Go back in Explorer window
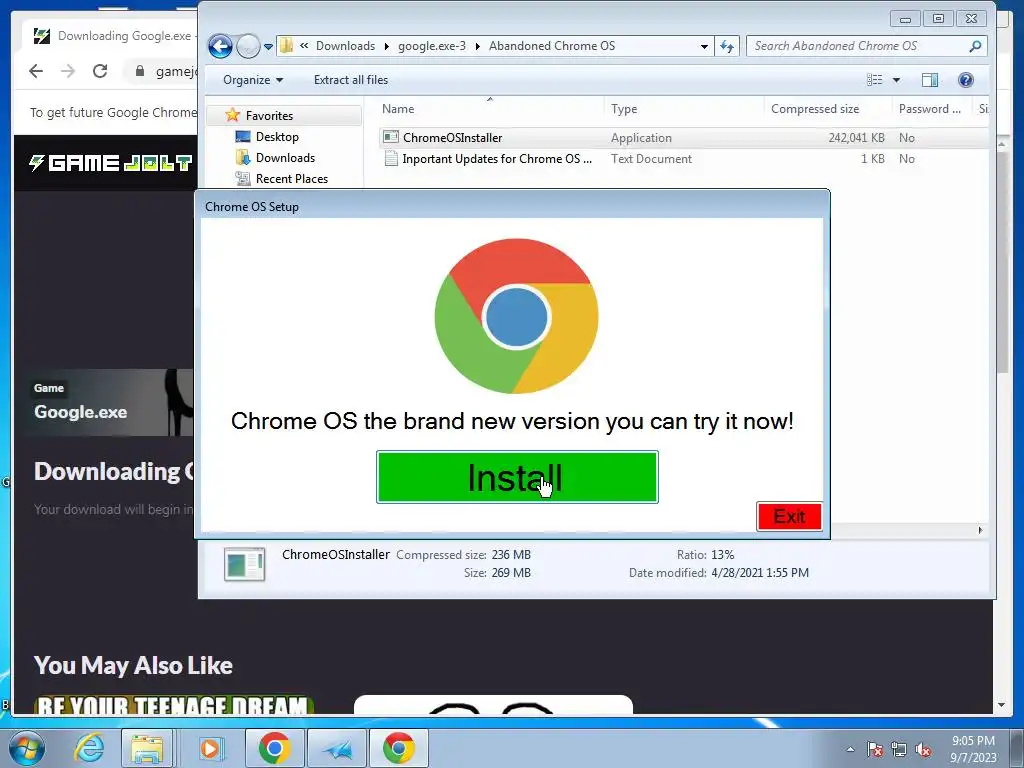The image size is (1024, 768). pos(220,46)
